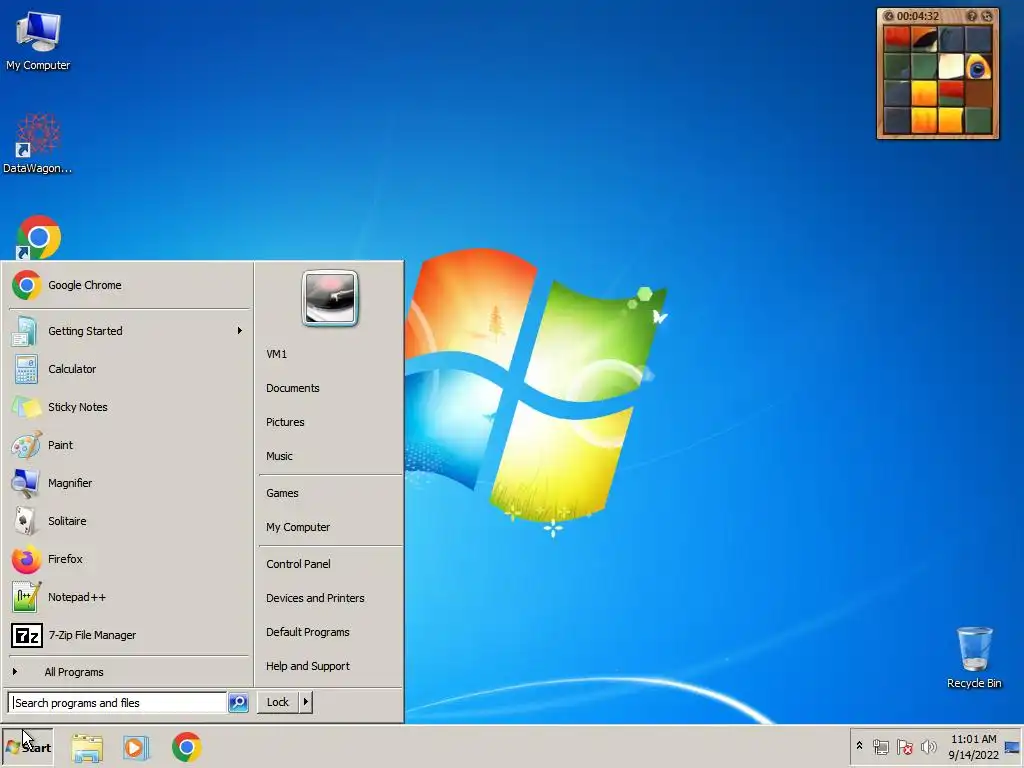Open Notepad++ editor
1024x768 pixels.
129,597
